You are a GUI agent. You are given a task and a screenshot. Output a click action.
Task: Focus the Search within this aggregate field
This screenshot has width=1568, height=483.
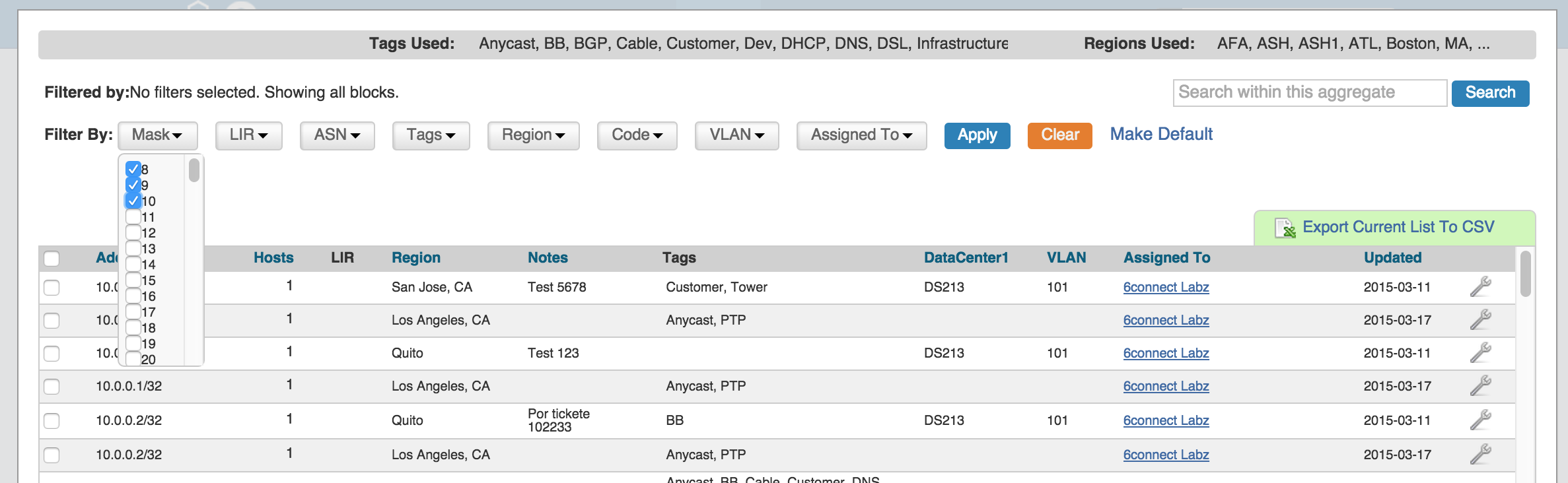[1309, 93]
